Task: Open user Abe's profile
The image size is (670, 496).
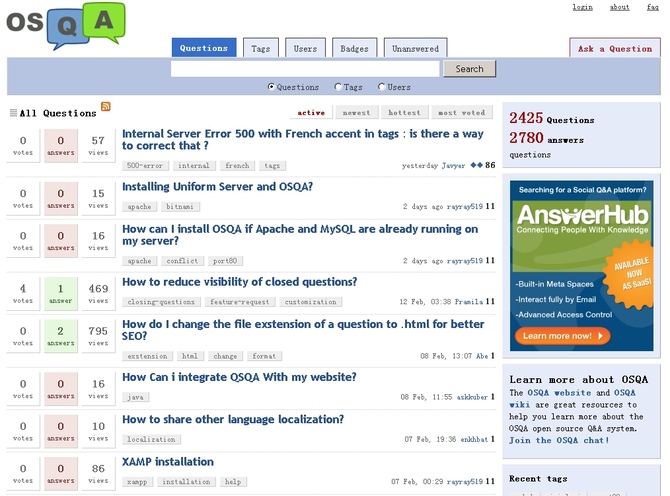Action: [482, 356]
